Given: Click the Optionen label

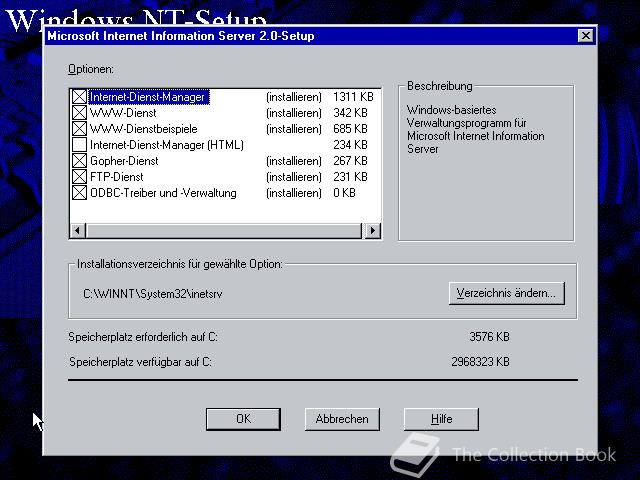Looking at the screenshot, I should pyautogui.click(x=91, y=69).
